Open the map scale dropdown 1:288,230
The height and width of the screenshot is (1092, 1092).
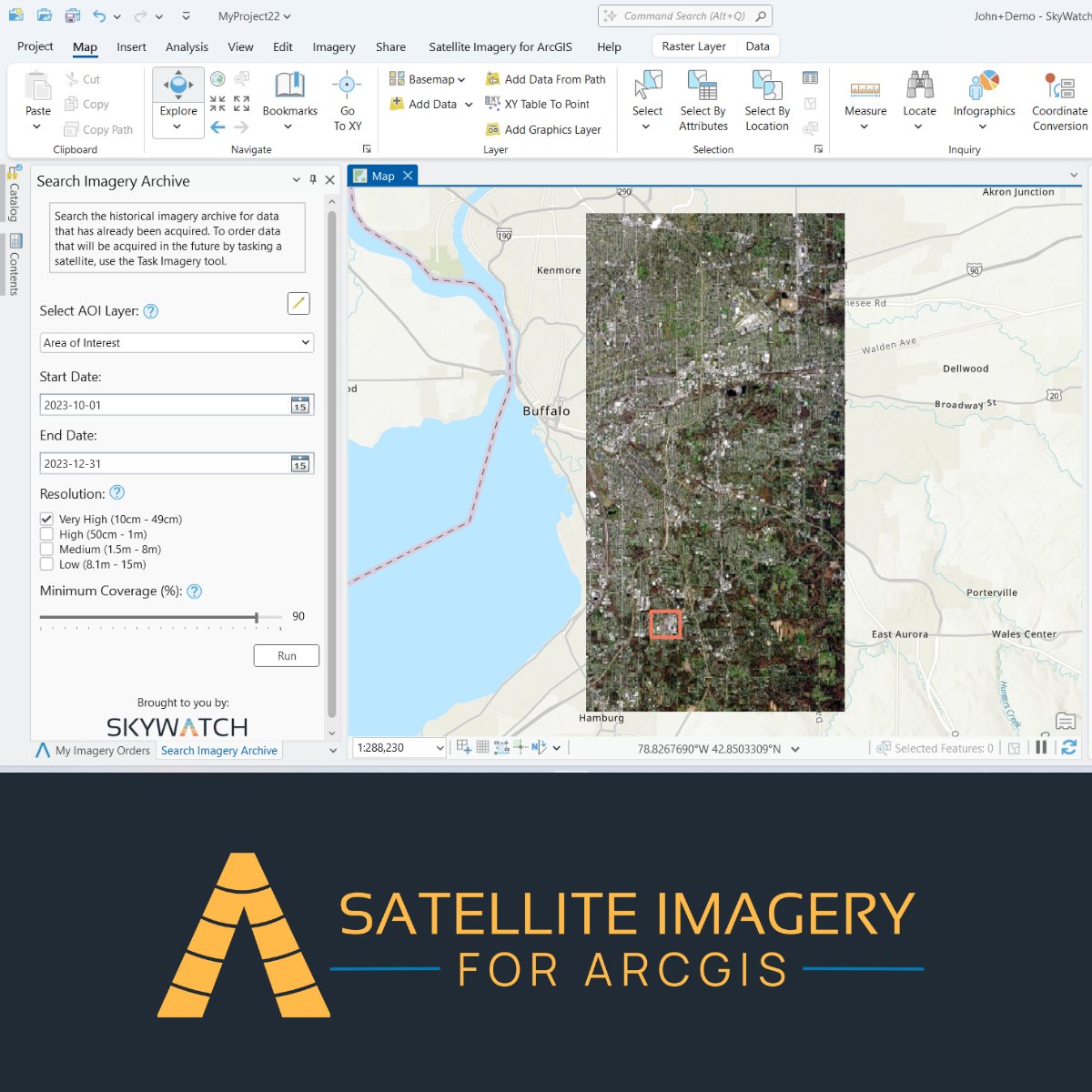pos(440,748)
